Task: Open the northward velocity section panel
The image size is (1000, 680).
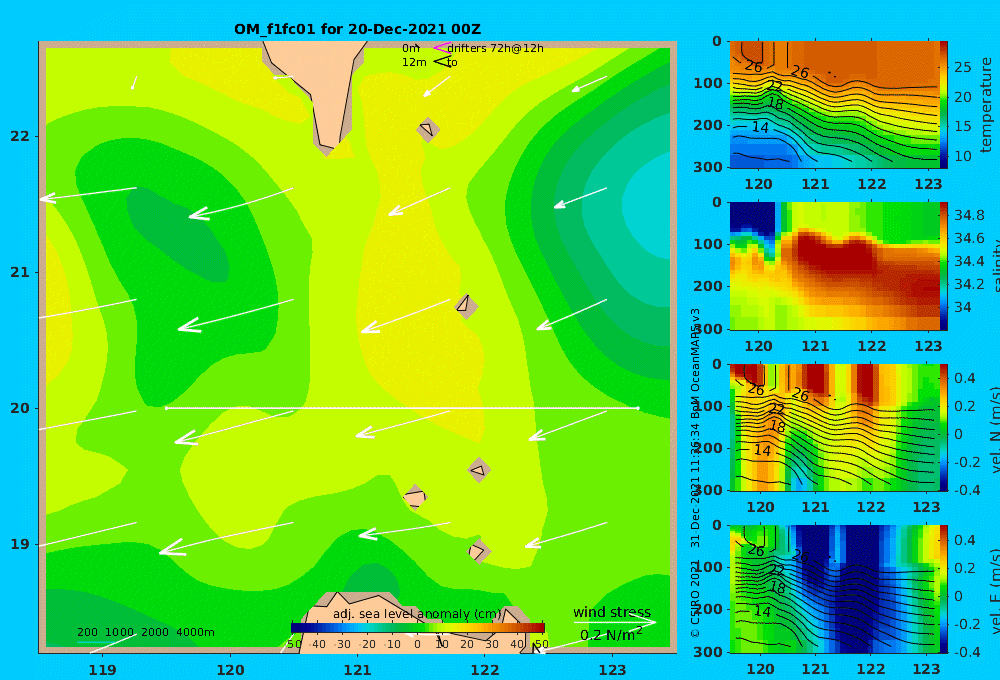Action: pos(834,427)
